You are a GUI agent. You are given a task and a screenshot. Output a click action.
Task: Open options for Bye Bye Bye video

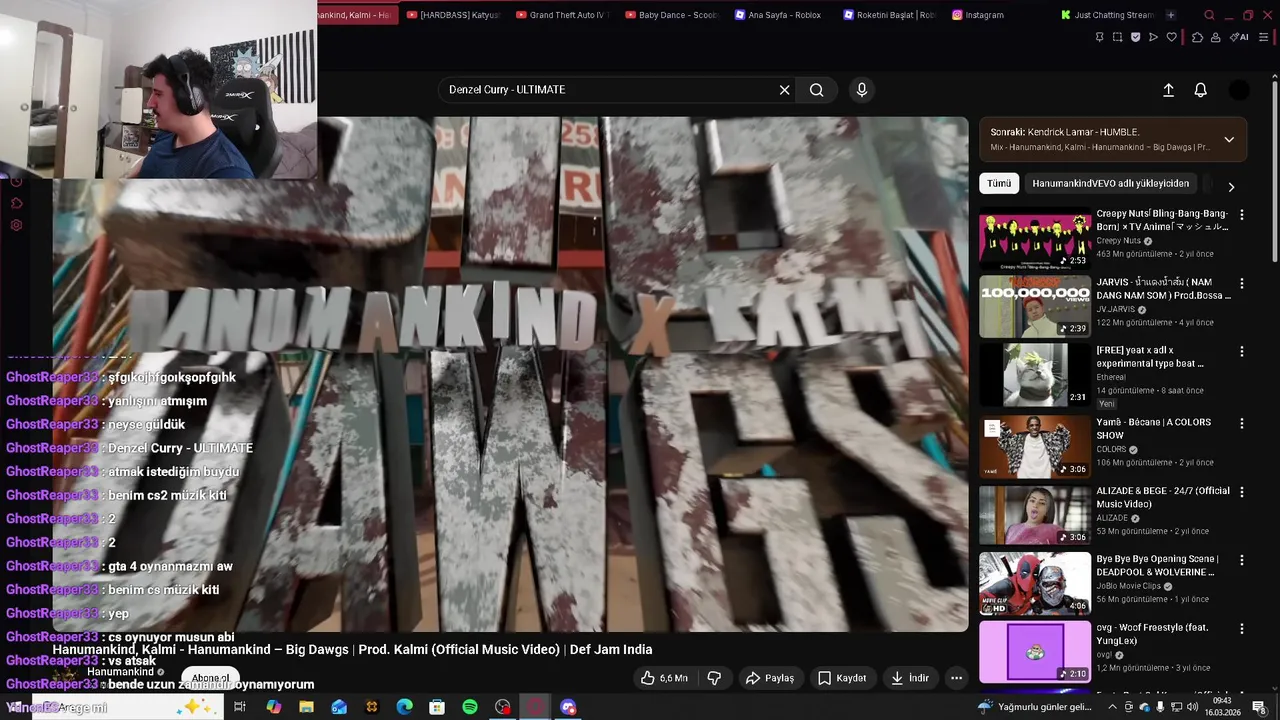[x=1242, y=560]
